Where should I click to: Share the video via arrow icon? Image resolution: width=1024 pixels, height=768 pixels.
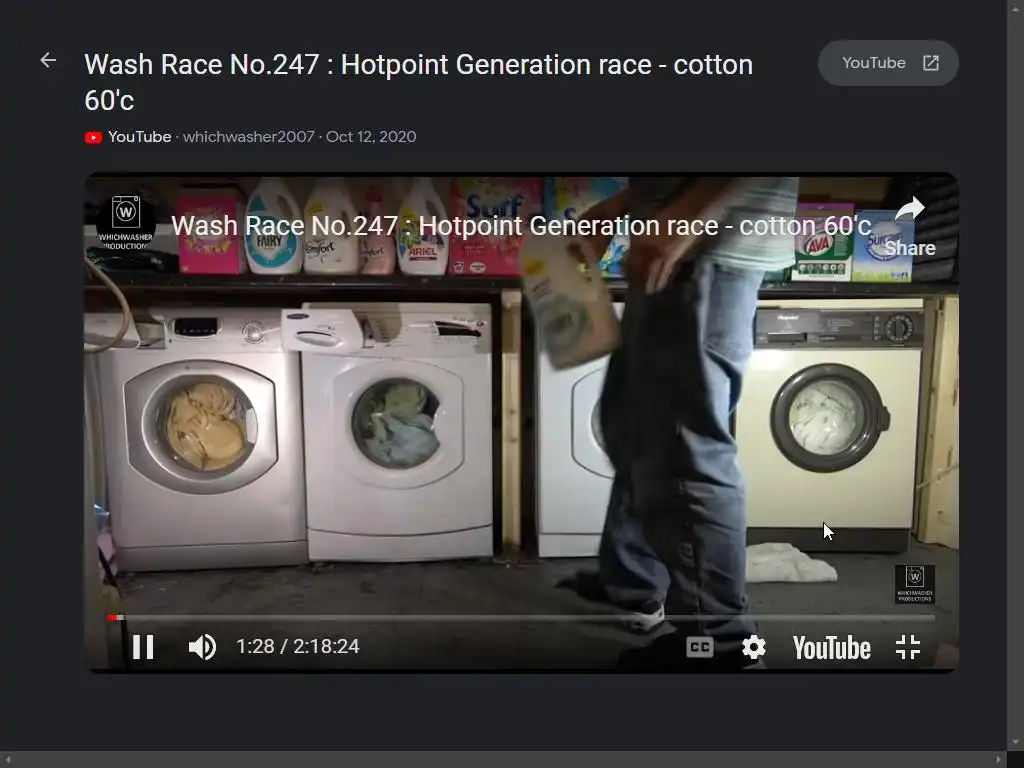pos(910,227)
